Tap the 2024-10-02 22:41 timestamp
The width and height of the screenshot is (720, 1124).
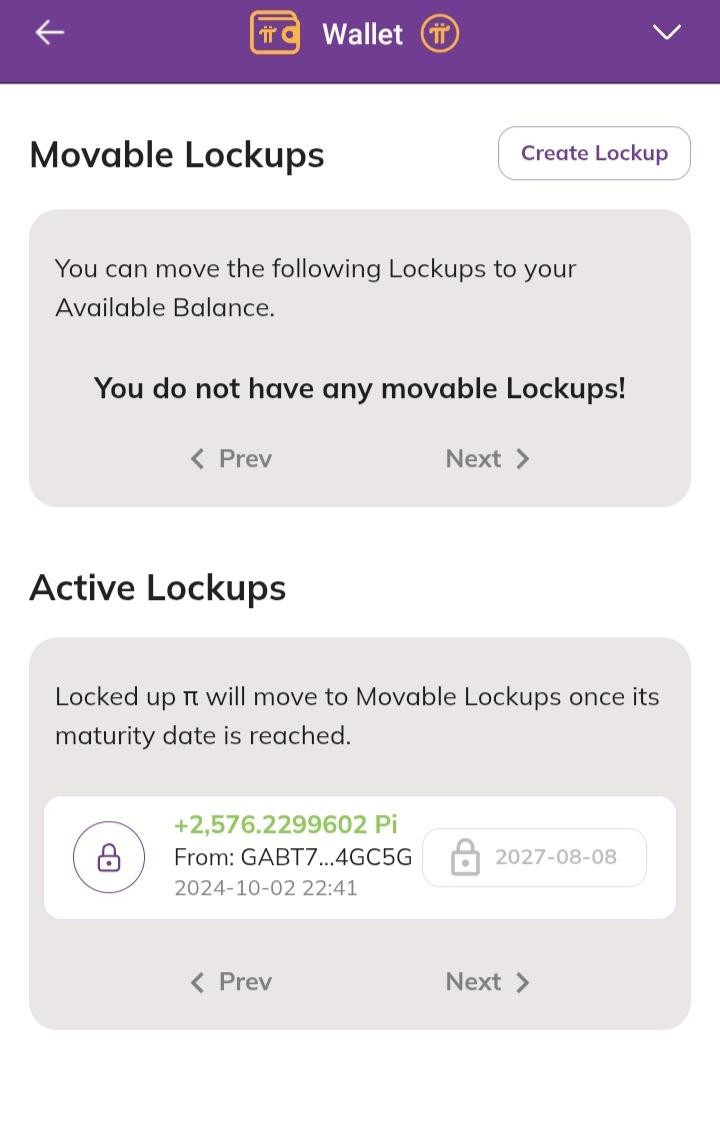click(265, 888)
